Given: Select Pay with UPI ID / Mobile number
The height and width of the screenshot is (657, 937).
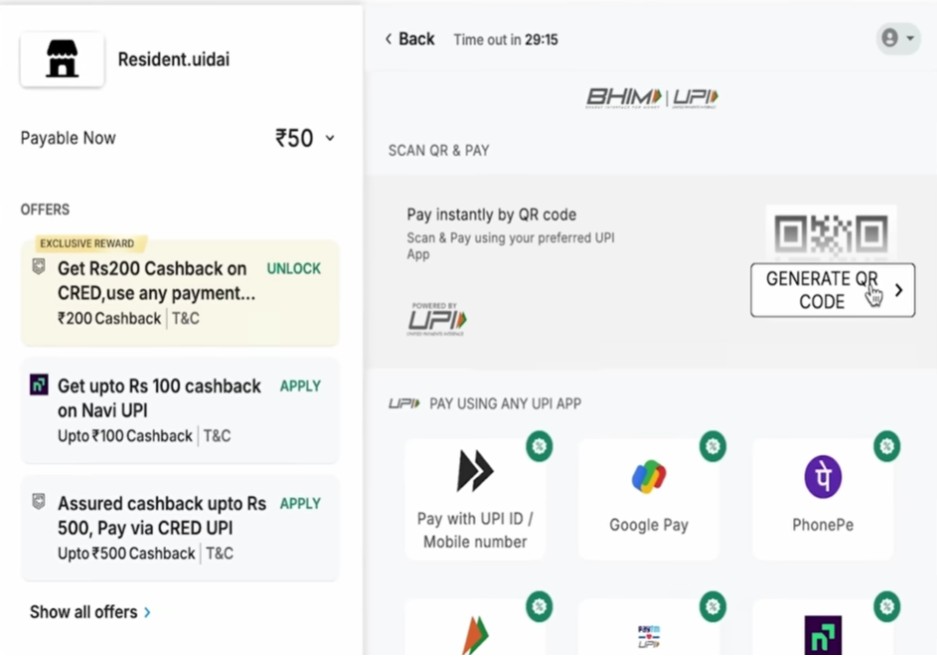Looking at the screenshot, I should 475,498.
